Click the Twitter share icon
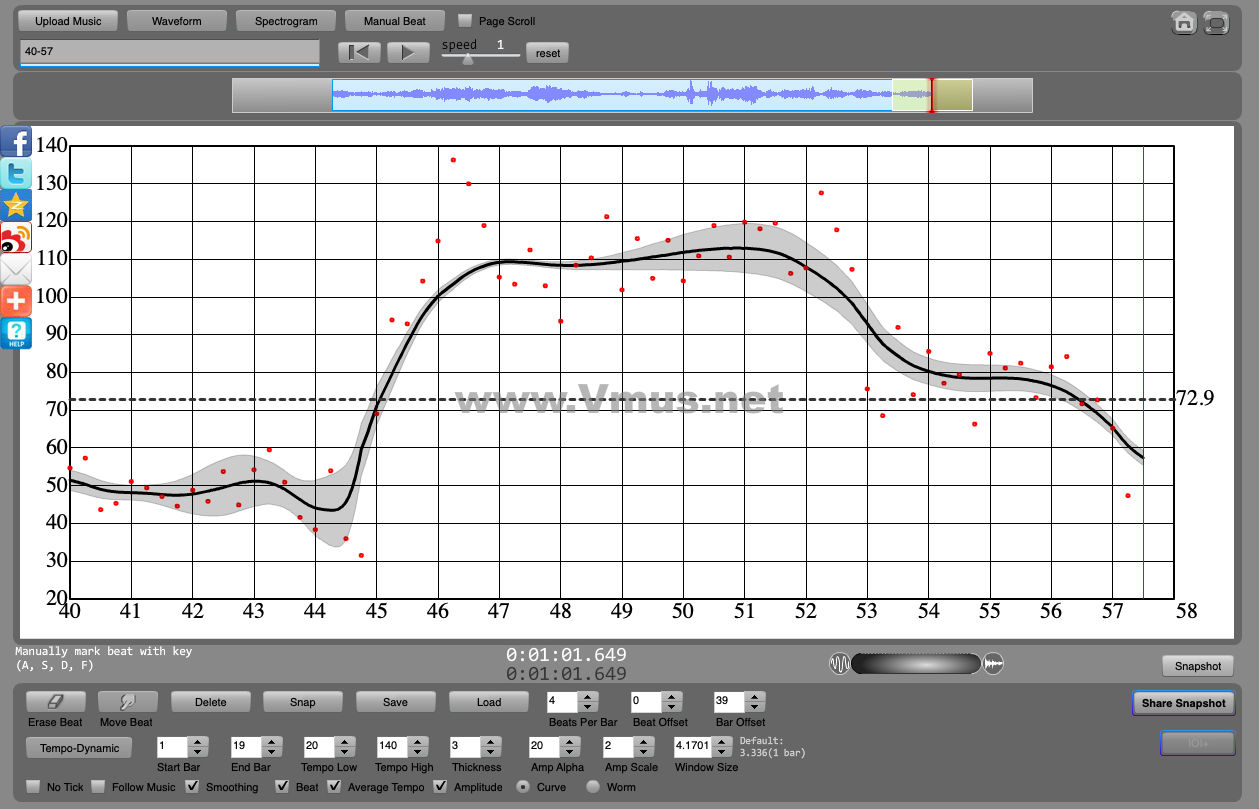This screenshot has width=1259, height=809. (16, 174)
